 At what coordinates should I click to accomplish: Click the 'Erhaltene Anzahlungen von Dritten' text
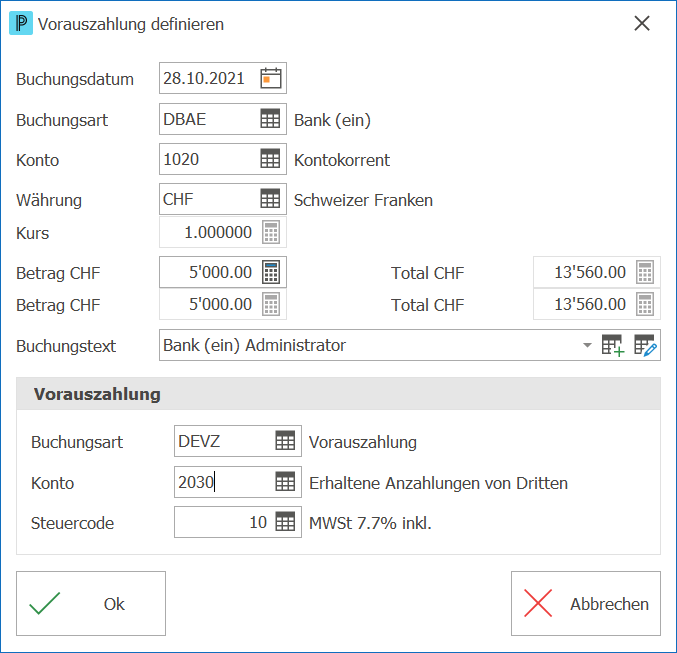pos(438,483)
